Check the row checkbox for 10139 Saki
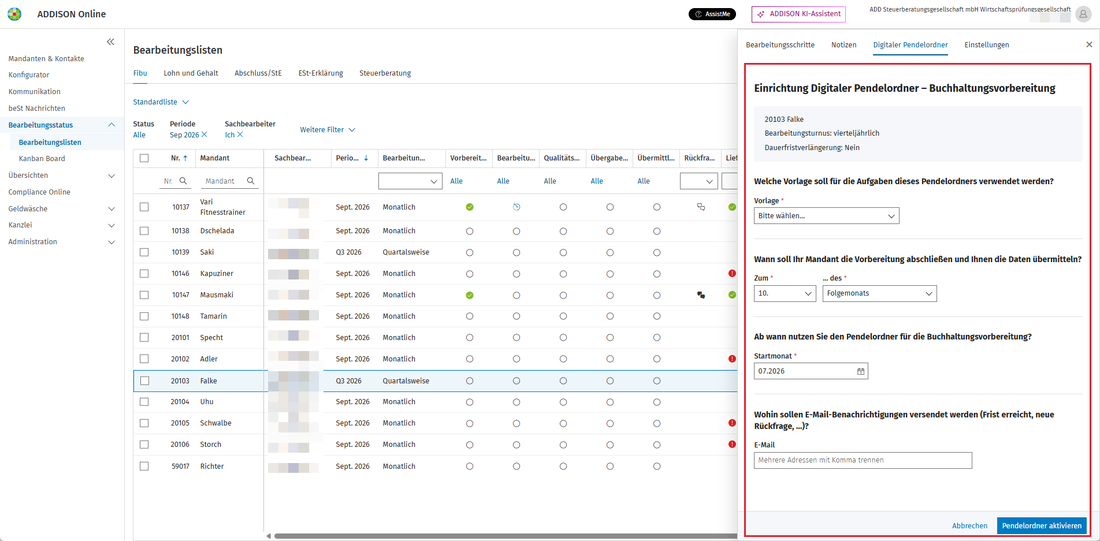This screenshot has width=1100, height=541. pos(145,252)
